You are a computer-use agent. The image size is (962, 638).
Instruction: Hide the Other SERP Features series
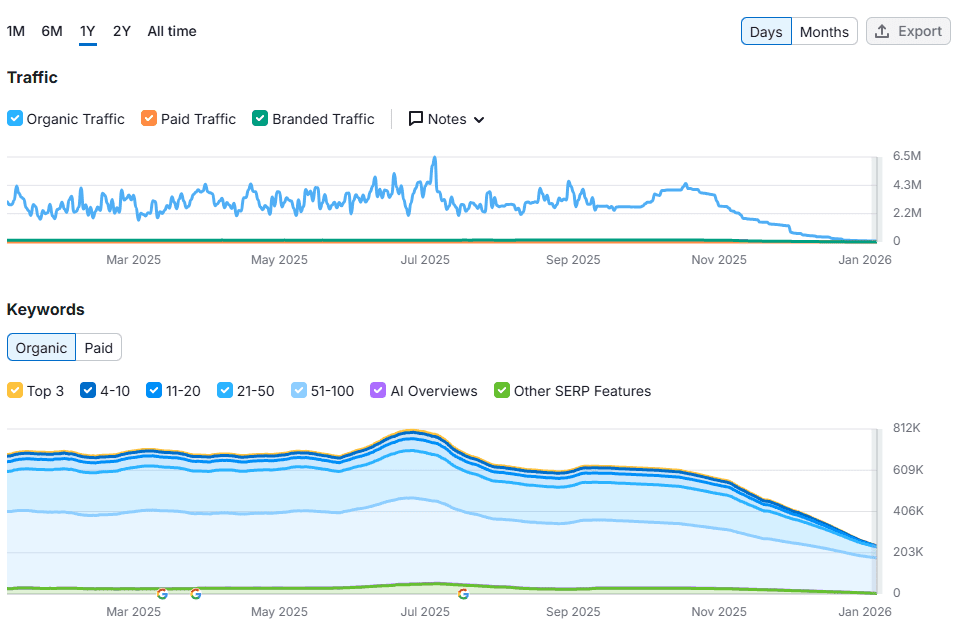pyautogui.click(x=502, y=391)
